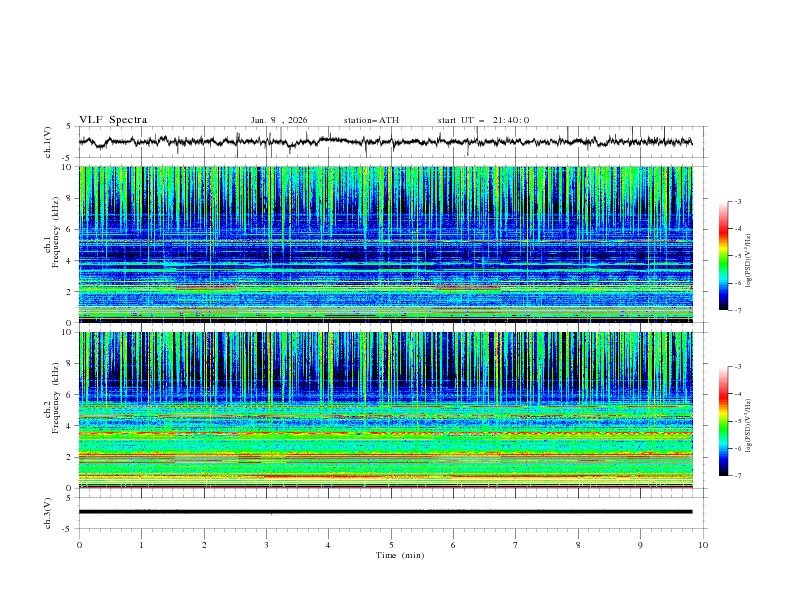This screenshot has width=792, height=612.
Task: Click the "ch.3(V)" waveform axis label
Action: [x=48, y=513]
